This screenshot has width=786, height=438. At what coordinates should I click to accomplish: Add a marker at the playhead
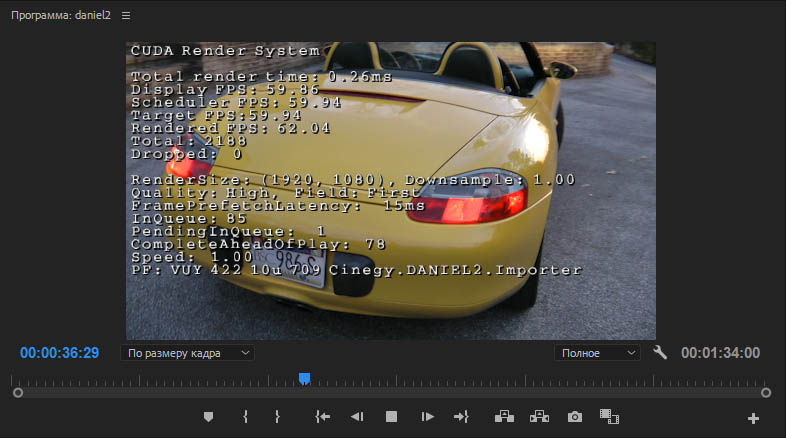pyautogui.click(x=209, y=416)
